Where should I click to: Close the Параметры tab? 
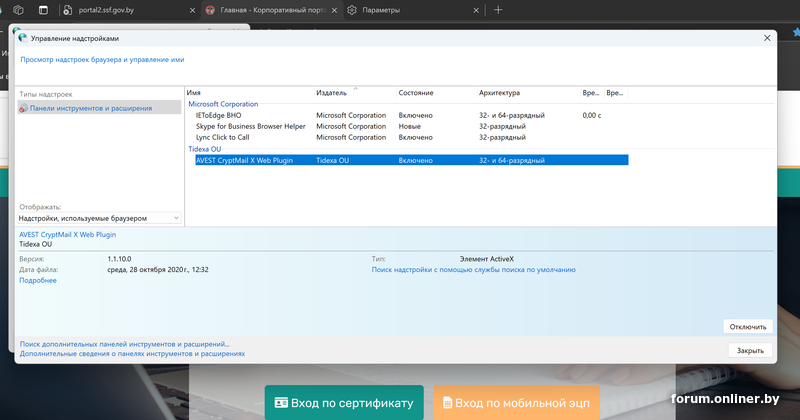point(476,10)
